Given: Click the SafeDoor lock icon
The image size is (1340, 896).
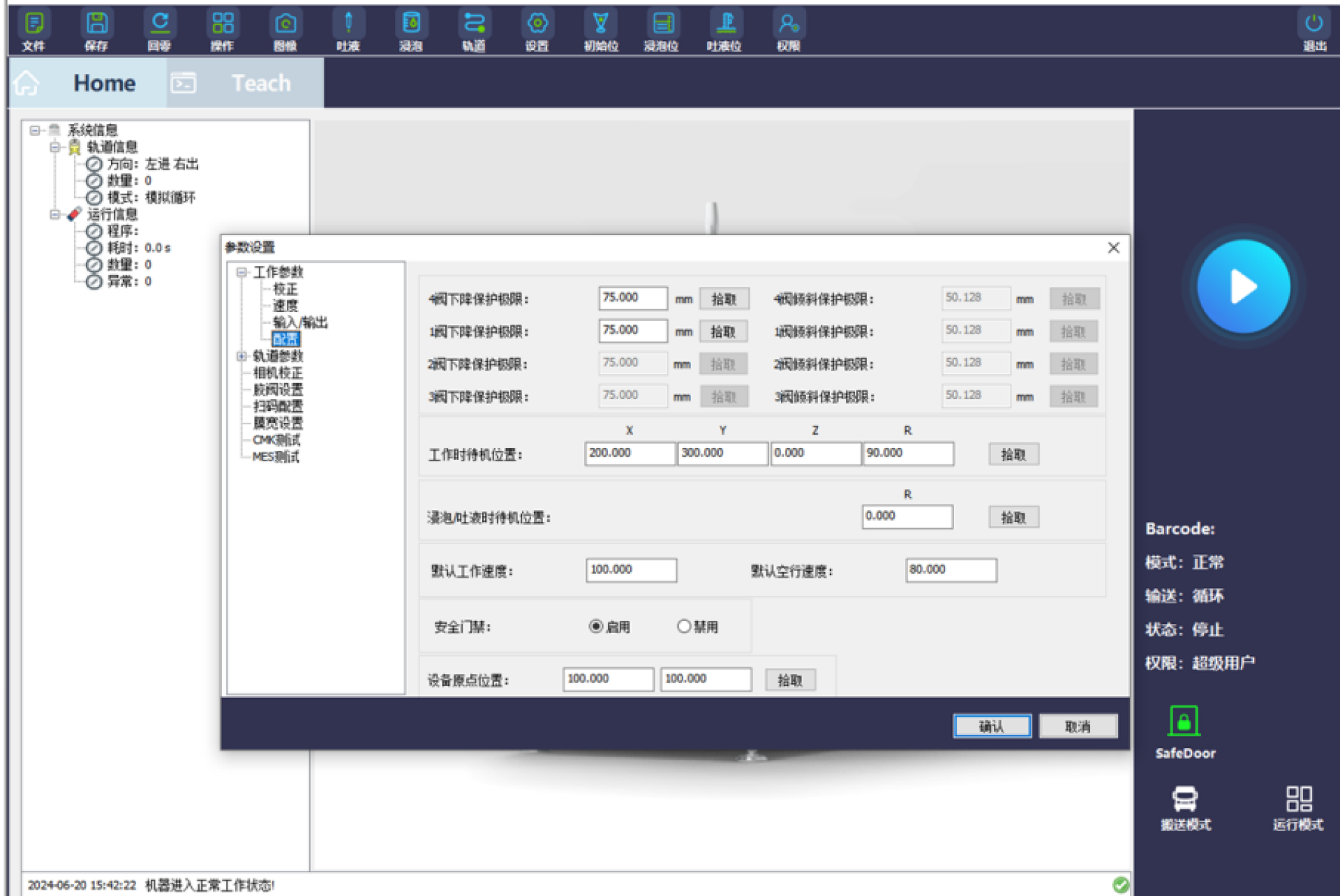Looking at the screenshot, I should point(1184,722).
